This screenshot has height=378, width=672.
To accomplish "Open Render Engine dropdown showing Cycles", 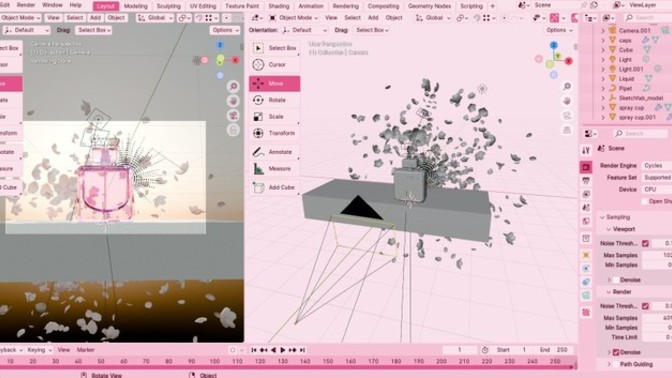I will click(x=657, y=165).
